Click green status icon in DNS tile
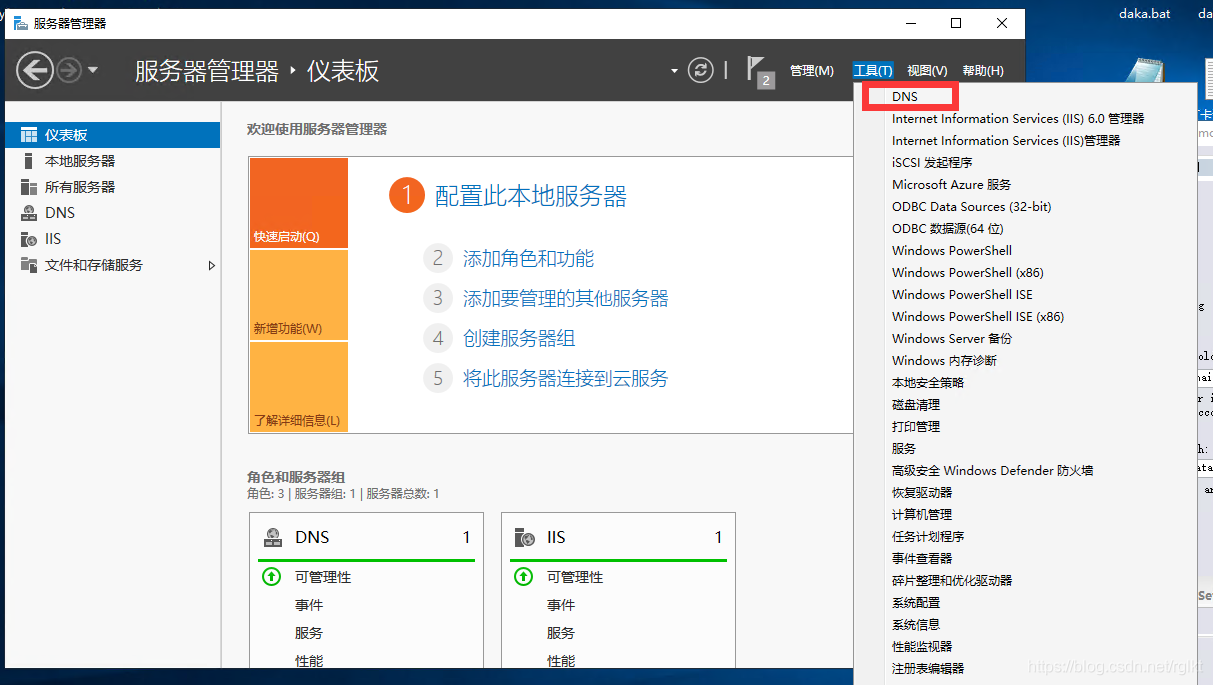 tap(271, 577)
